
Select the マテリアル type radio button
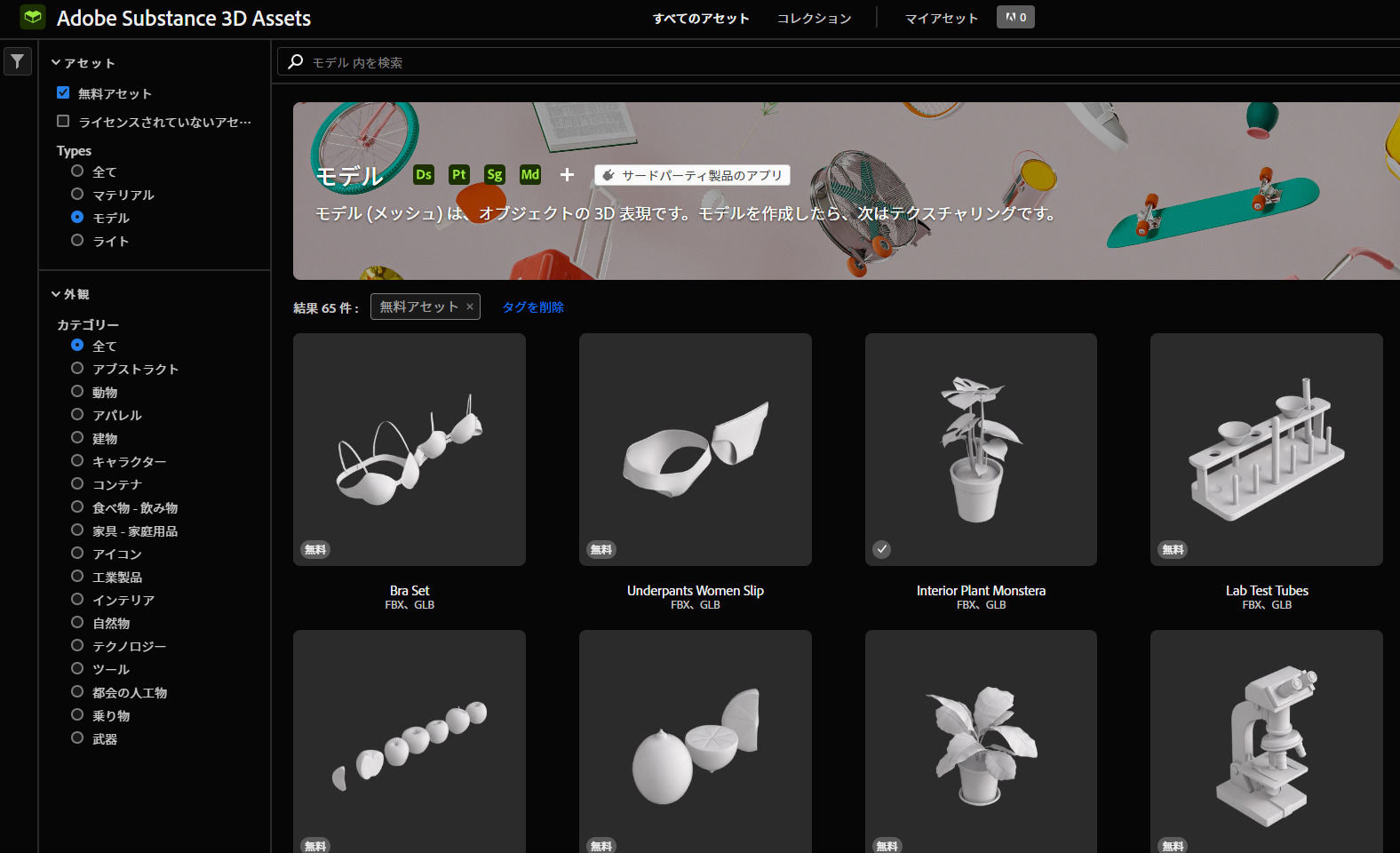click(x=77, y=195)
